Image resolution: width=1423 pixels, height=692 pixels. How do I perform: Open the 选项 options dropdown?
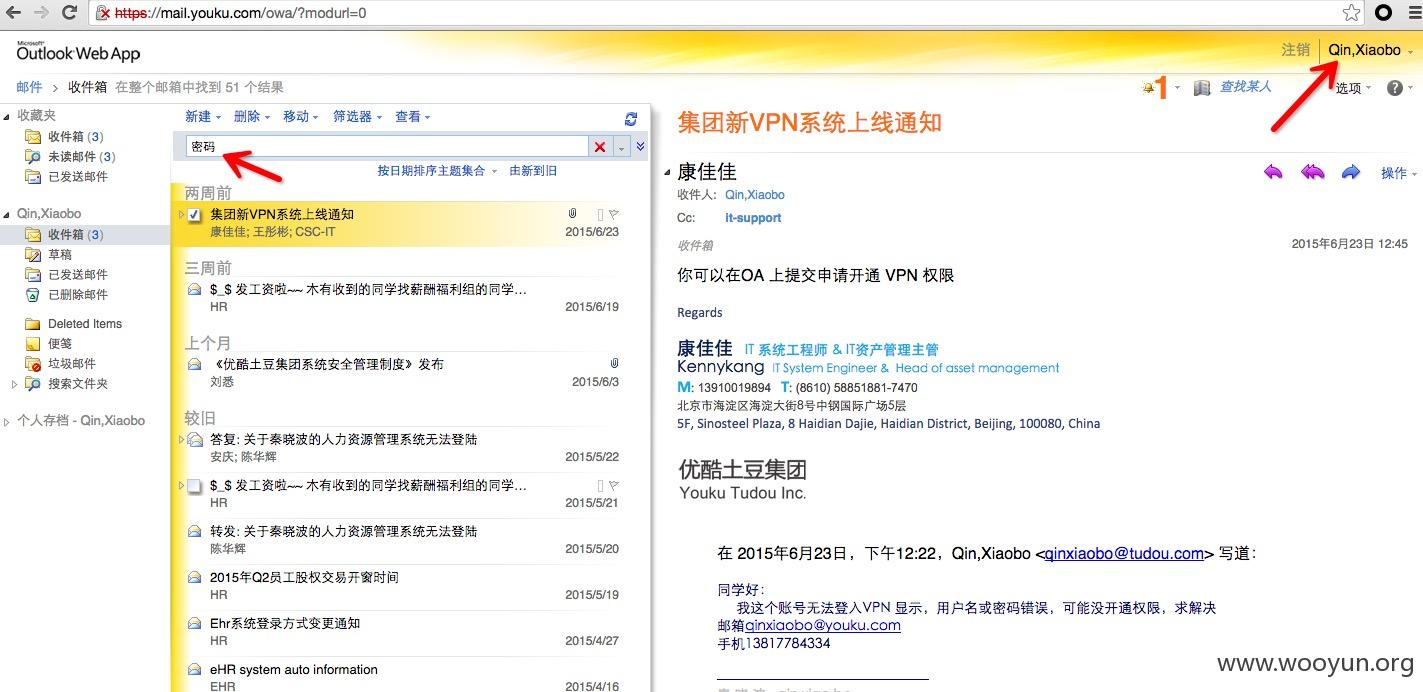coord(1353,88)
